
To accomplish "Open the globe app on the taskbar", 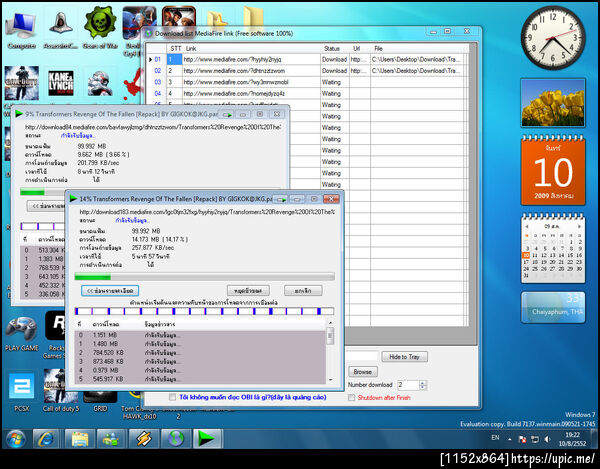I will pyautogui.click(x=175, y=439).
